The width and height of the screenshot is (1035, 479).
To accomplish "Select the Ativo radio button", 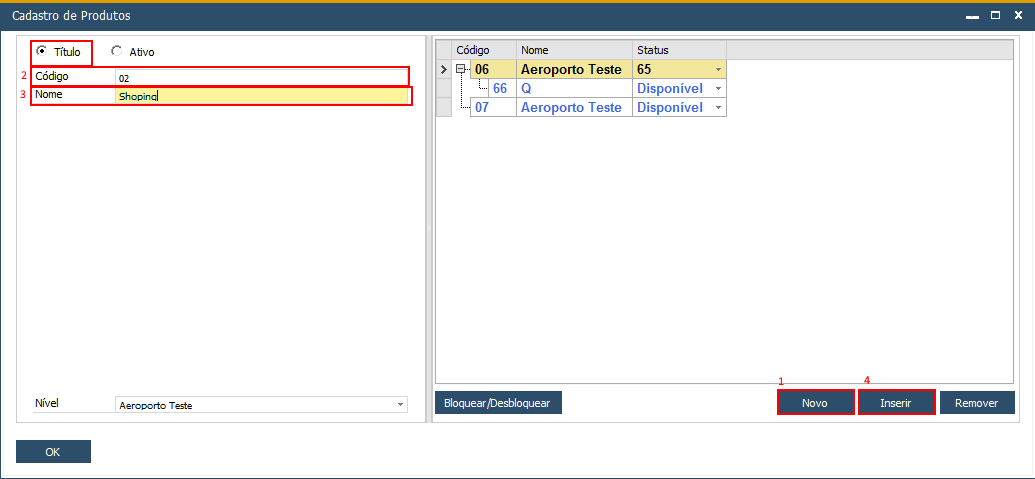I will (116, 51).
